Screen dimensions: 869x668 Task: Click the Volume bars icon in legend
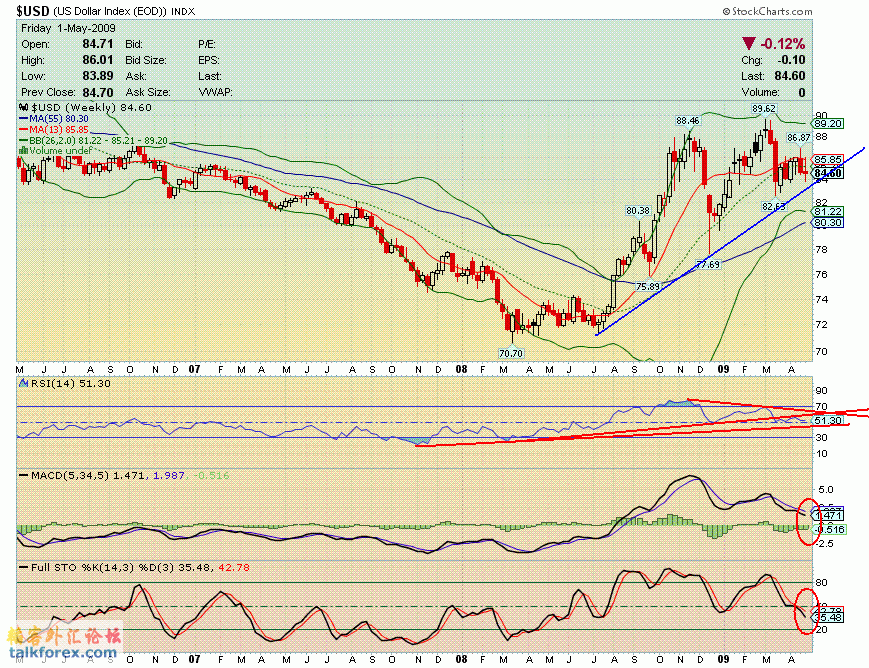coord(26,151)
